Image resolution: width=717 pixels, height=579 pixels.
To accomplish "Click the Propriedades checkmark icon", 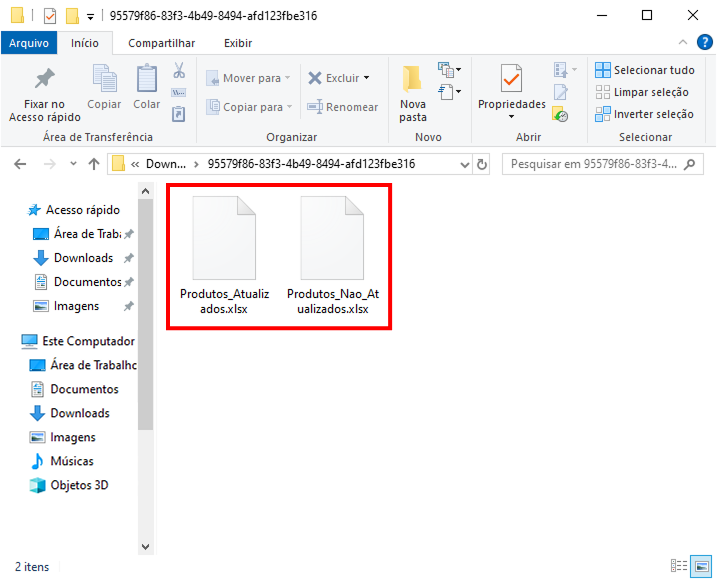I will [x=511, y=79].
